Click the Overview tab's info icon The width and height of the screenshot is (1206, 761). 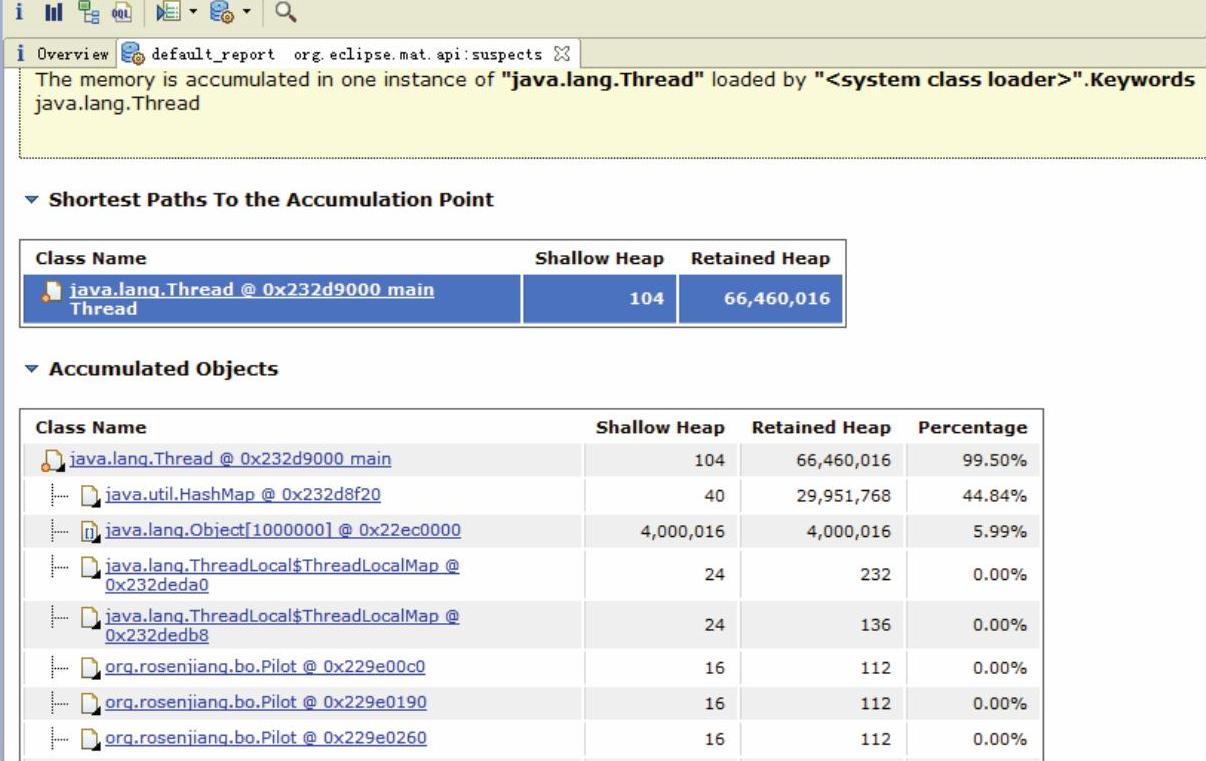click(21, 53)
